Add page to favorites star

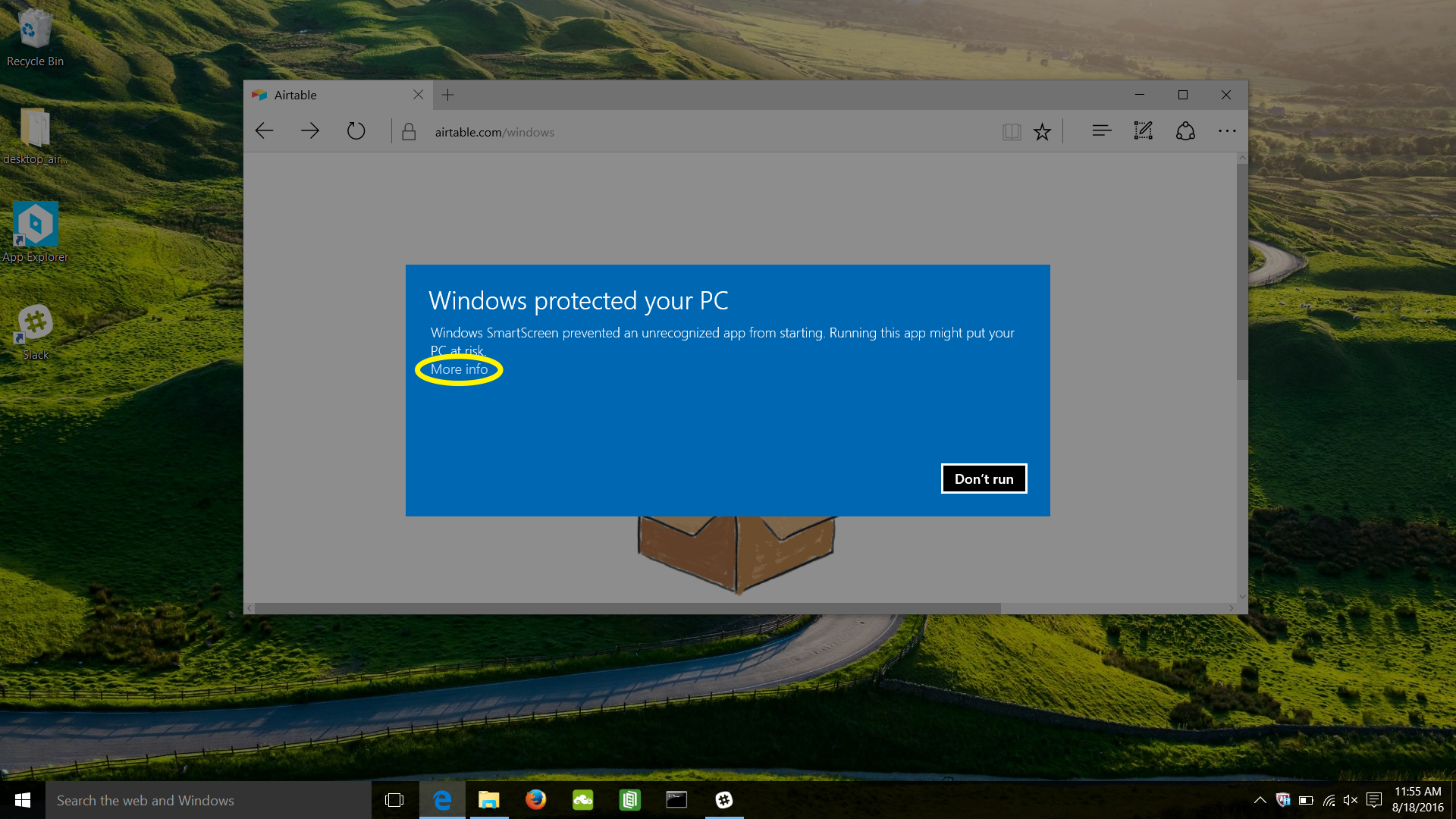point(1043,132)
